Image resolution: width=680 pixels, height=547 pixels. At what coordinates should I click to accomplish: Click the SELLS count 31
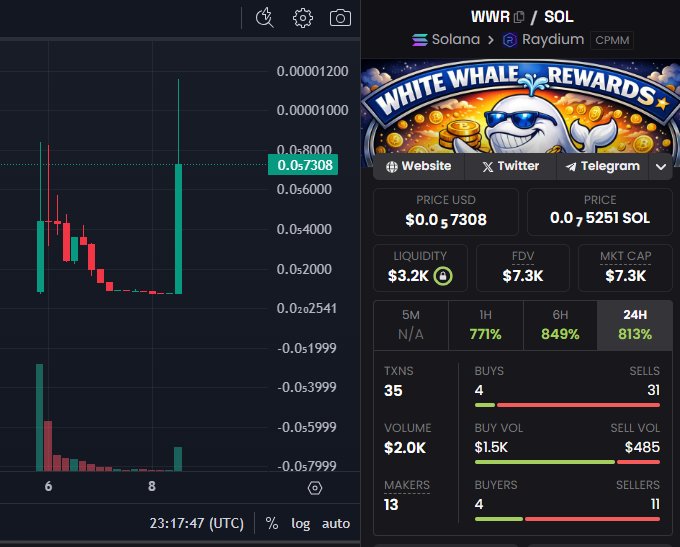point(654,390)
